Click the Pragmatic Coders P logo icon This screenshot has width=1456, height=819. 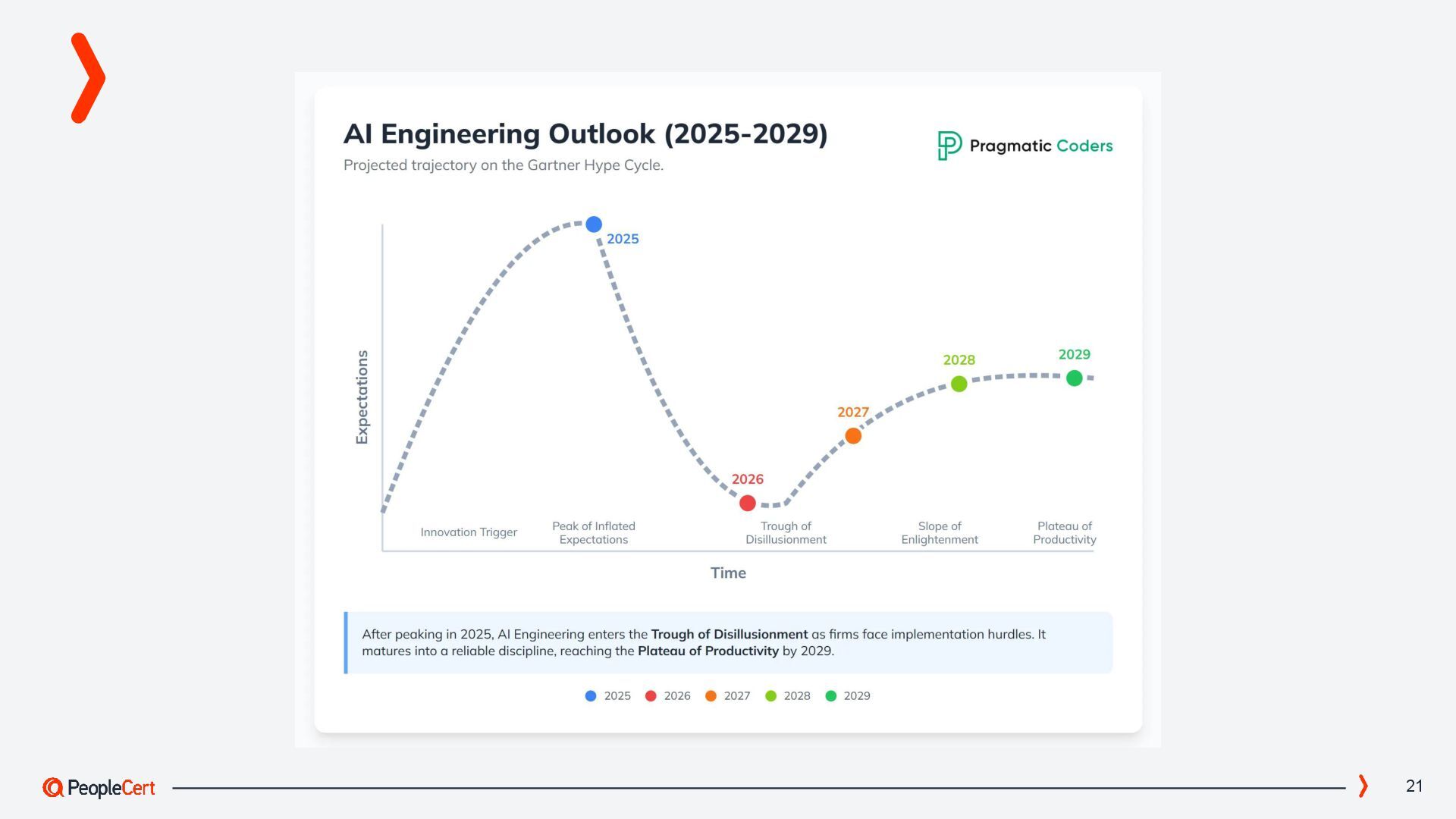[x=949, y=146]
